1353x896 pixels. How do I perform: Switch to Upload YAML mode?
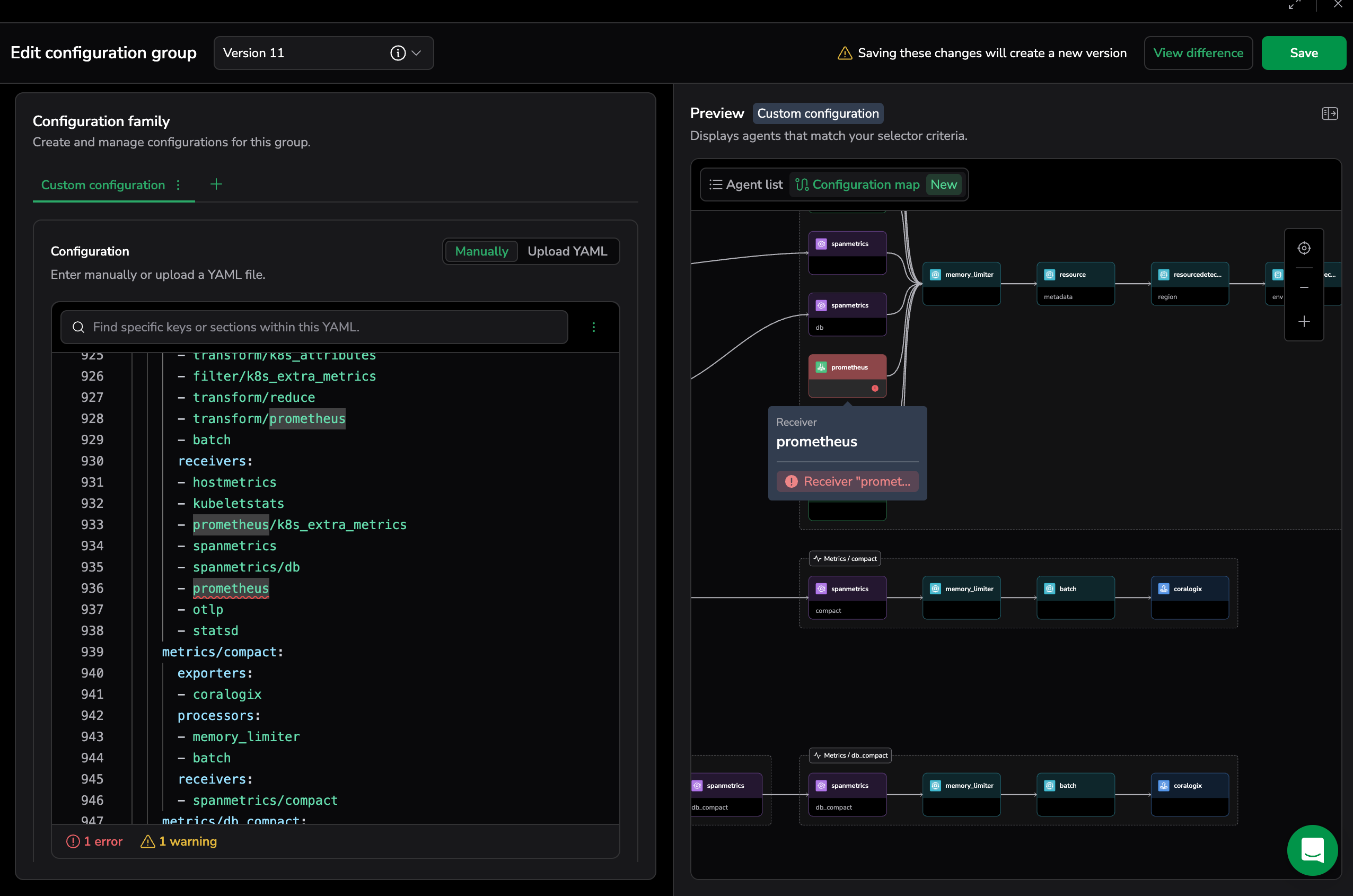(x=567, y=251)
